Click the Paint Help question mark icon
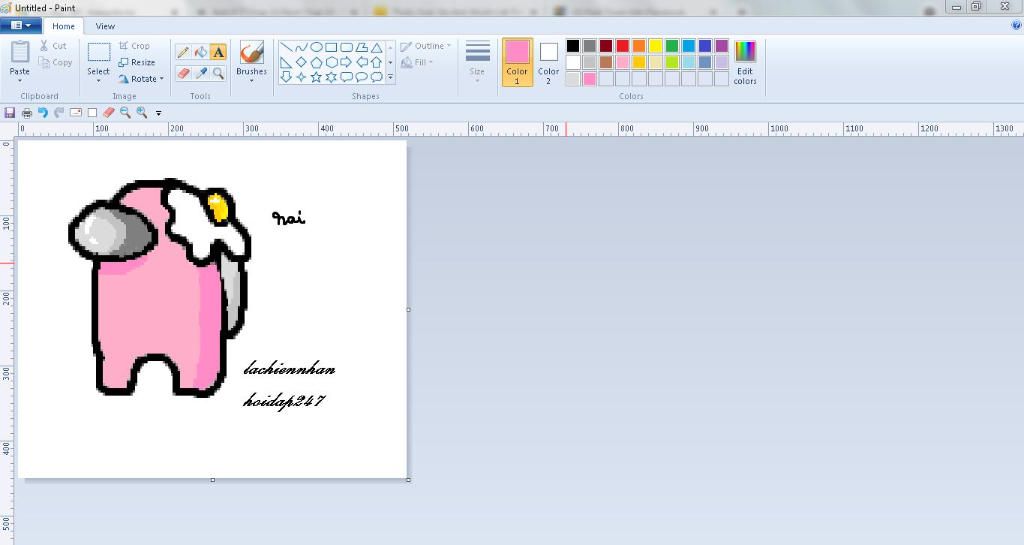 tap(1016, 25)
